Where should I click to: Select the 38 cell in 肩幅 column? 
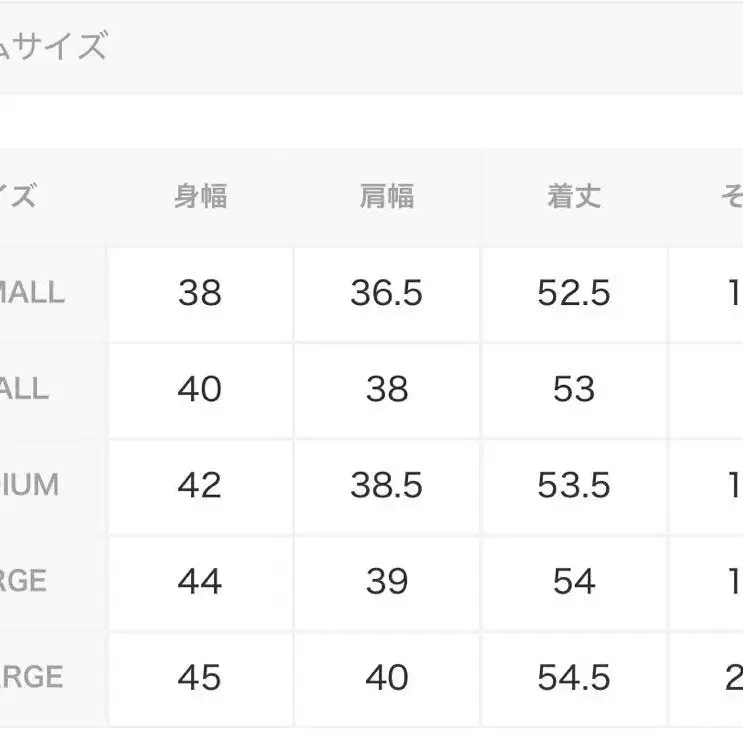pyautogui.click(x=387, y=389)
